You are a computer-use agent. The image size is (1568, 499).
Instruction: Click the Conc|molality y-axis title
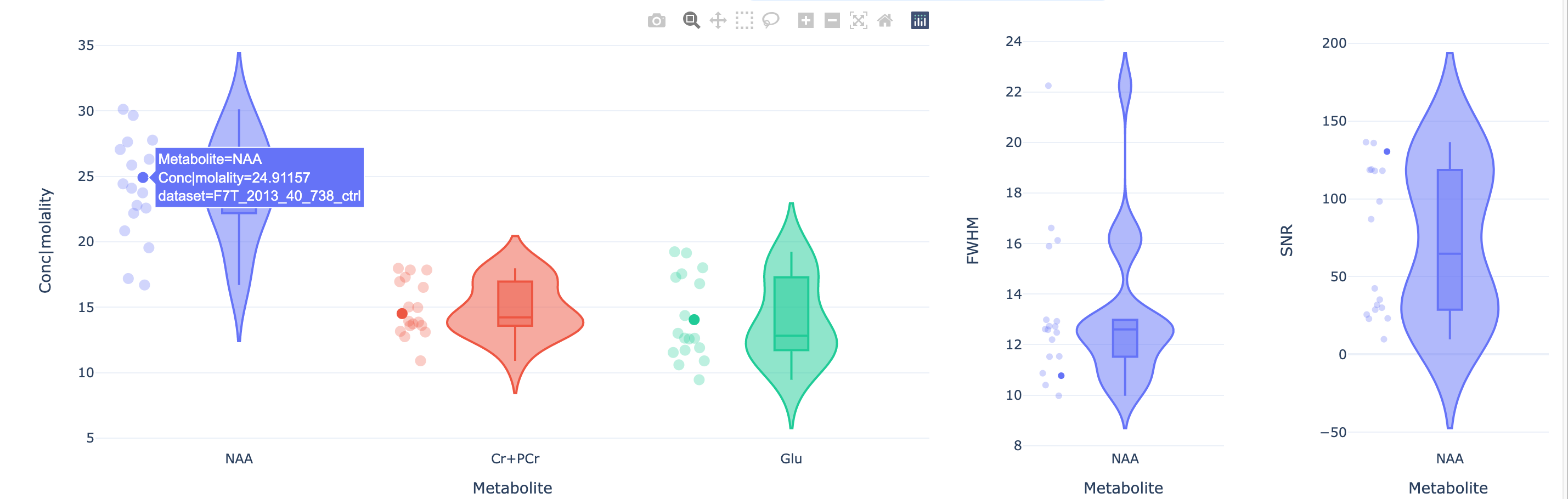pos(45,240)
